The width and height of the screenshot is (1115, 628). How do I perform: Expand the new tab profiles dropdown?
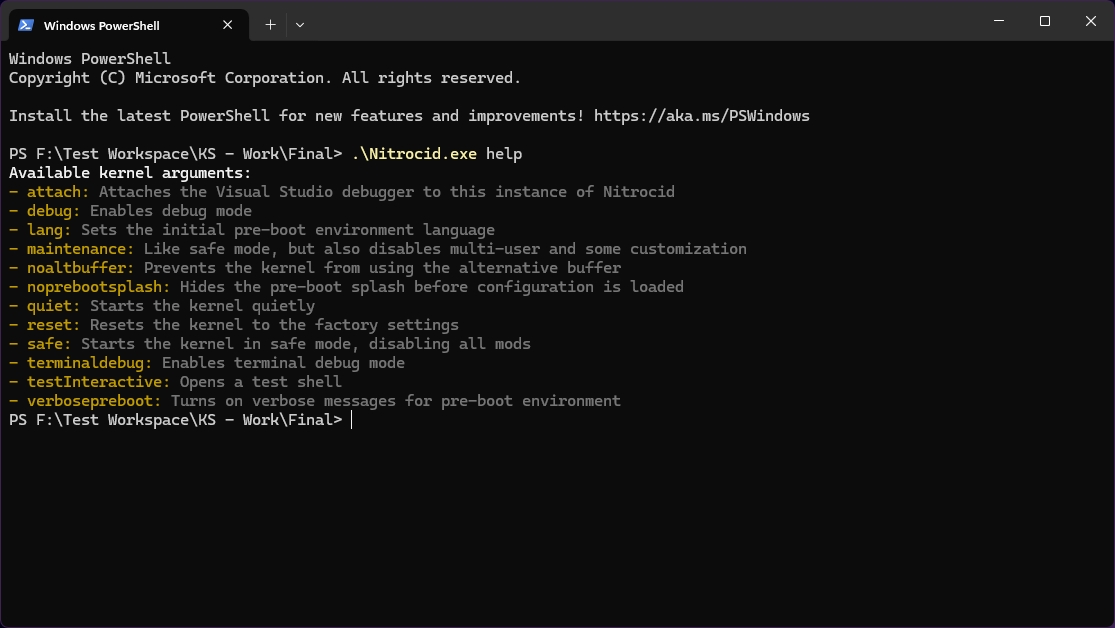[300, 24]
